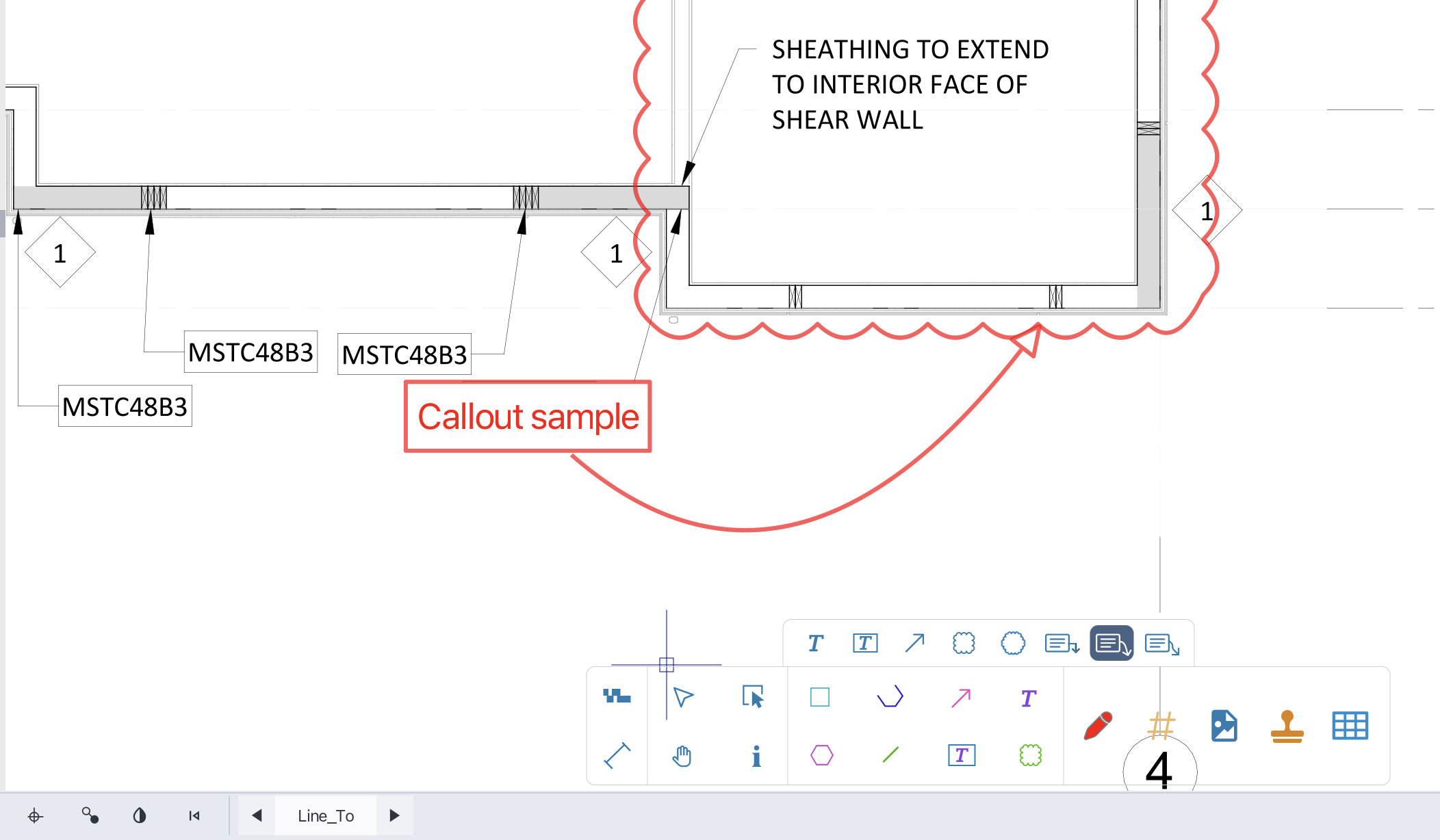Insert a Table markup
Screen dimensions: 1440x840
(x=1349, y=726)
